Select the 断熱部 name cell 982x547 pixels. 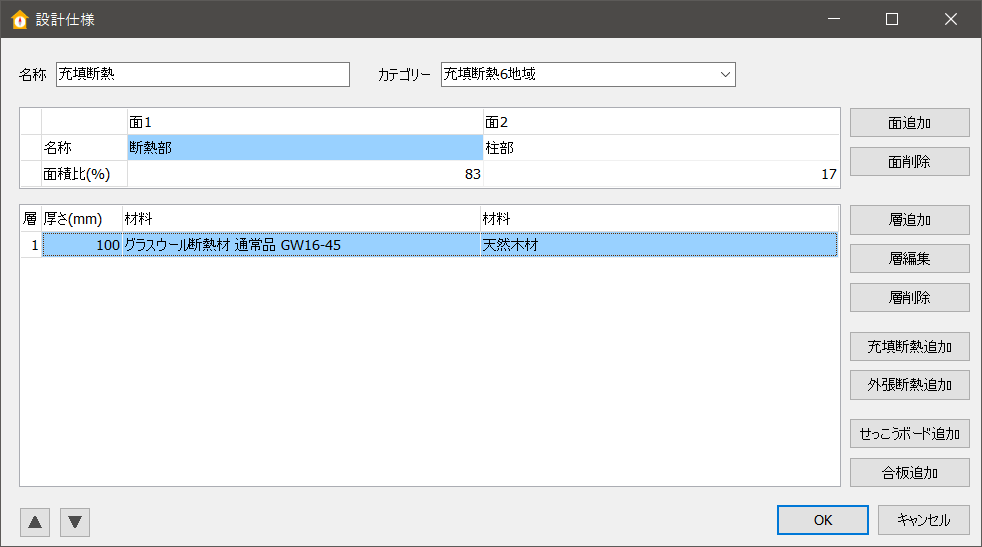305,148
